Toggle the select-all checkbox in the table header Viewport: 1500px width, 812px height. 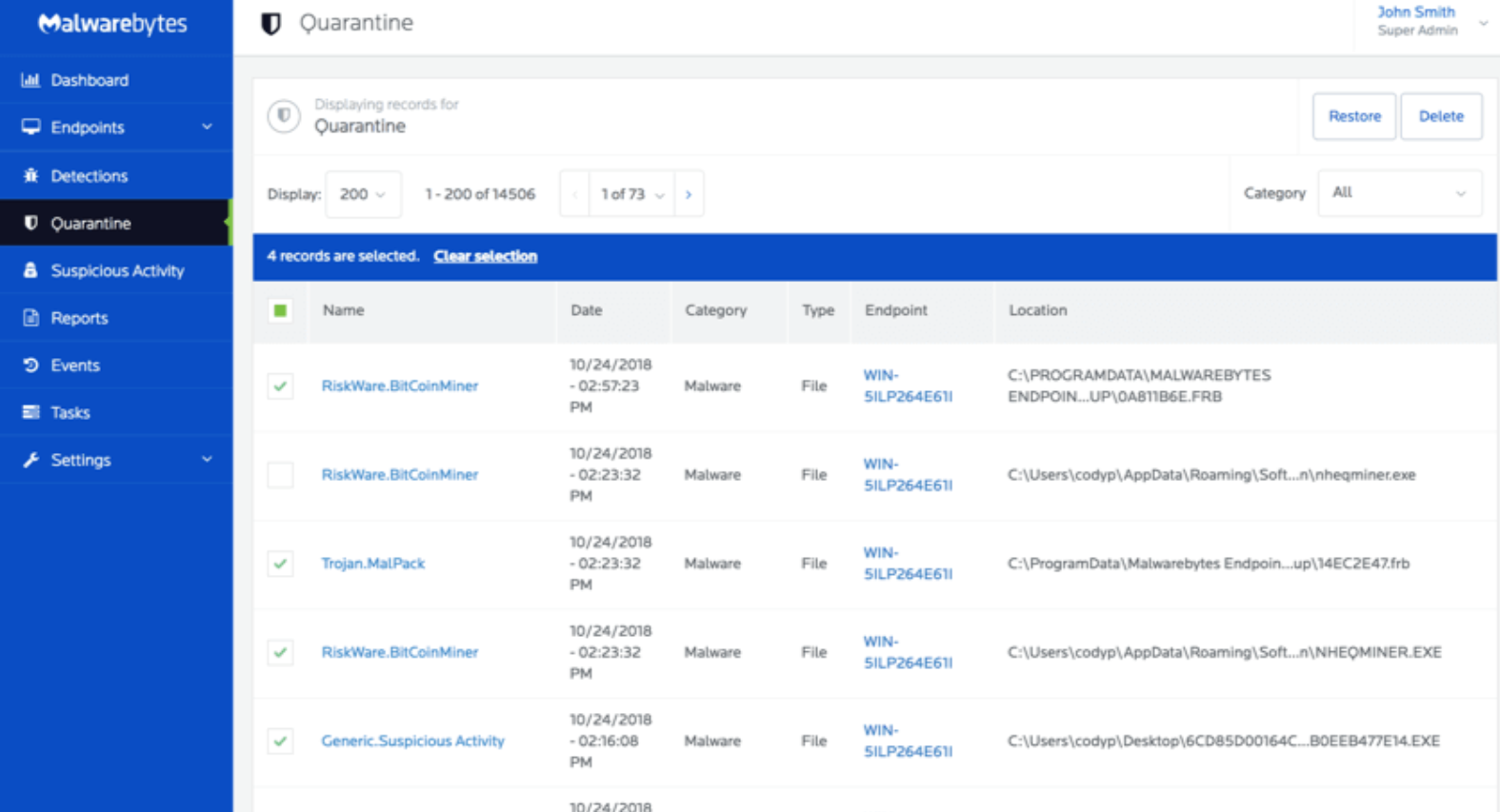tap(280, 310)
